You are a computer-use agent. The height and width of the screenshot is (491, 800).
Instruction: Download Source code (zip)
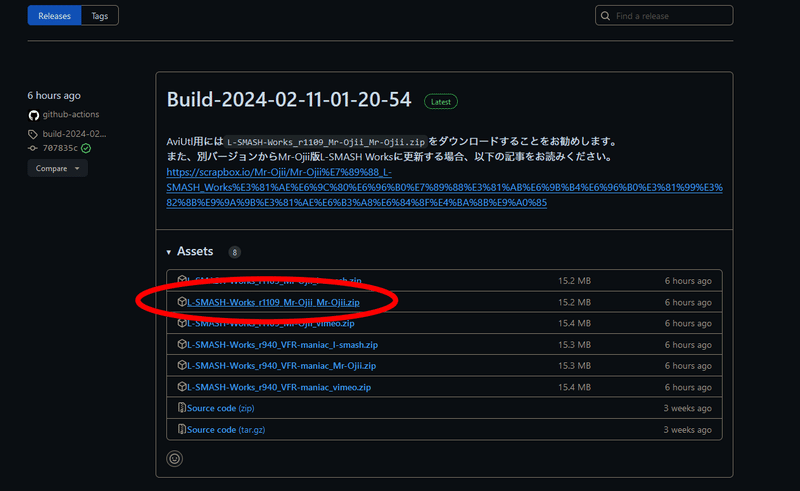220,408
